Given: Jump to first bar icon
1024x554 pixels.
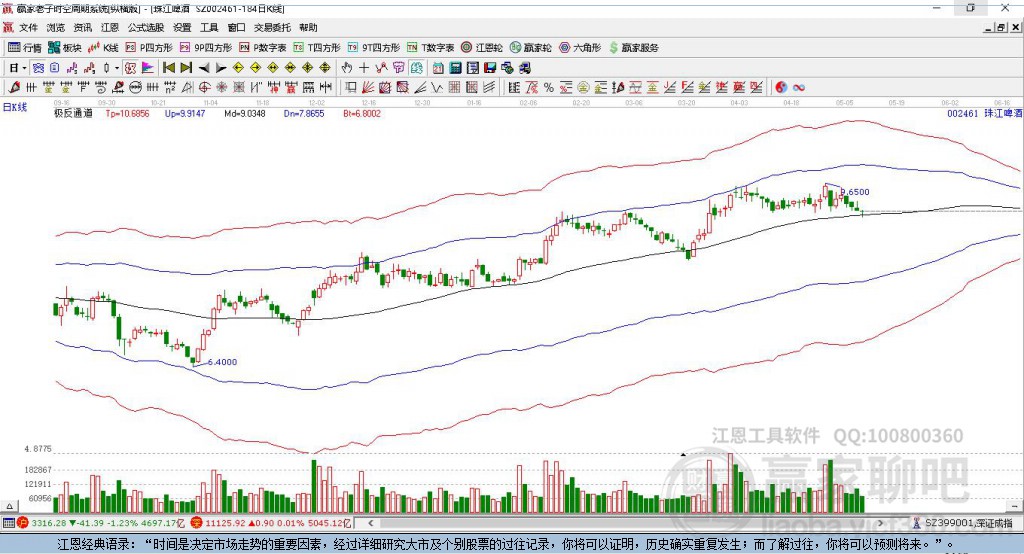Looking at the screenshot, I should pos(168,68).
